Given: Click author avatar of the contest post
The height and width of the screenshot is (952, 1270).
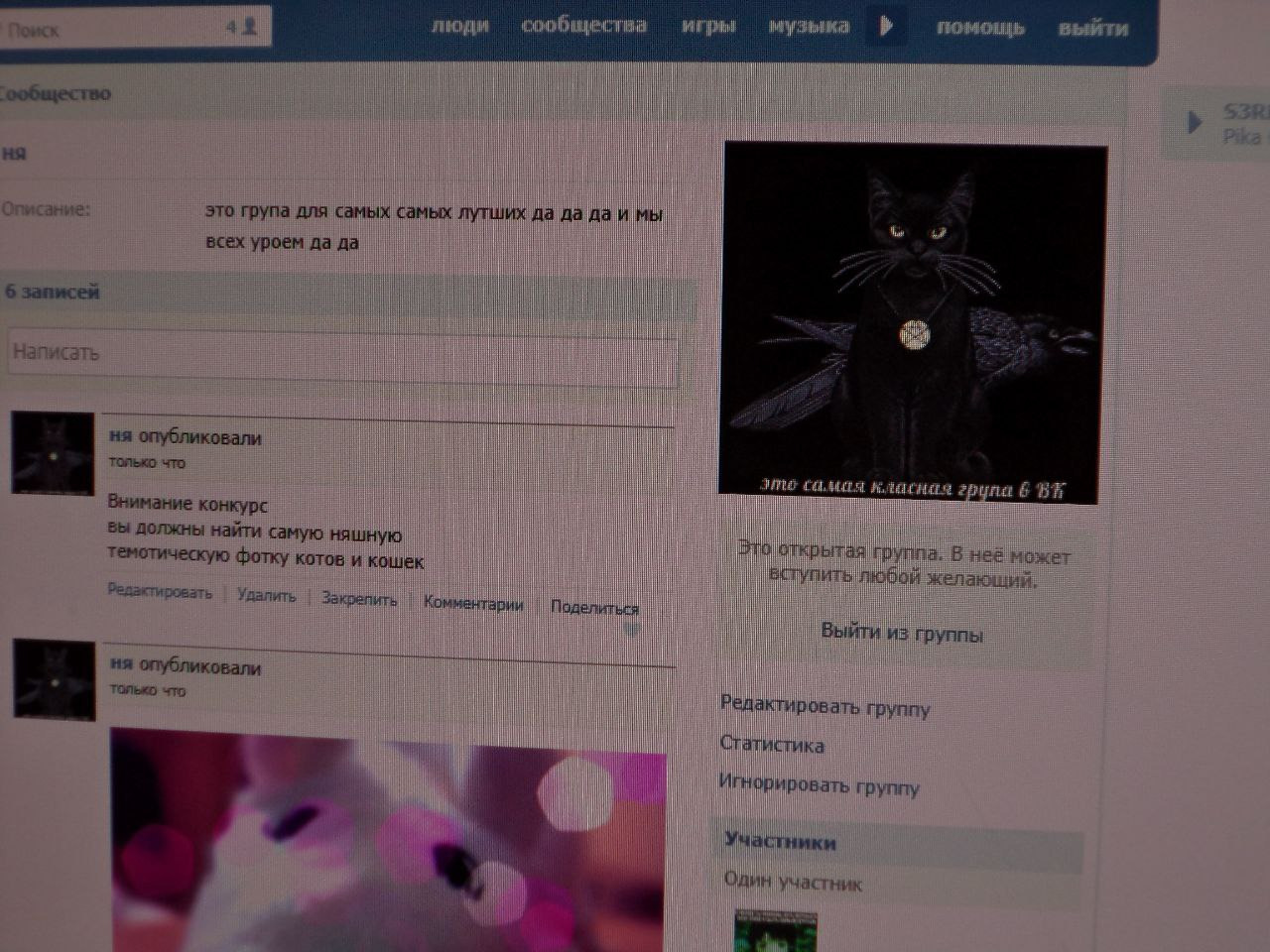Looking at the screenshot, I should [53, 453].
